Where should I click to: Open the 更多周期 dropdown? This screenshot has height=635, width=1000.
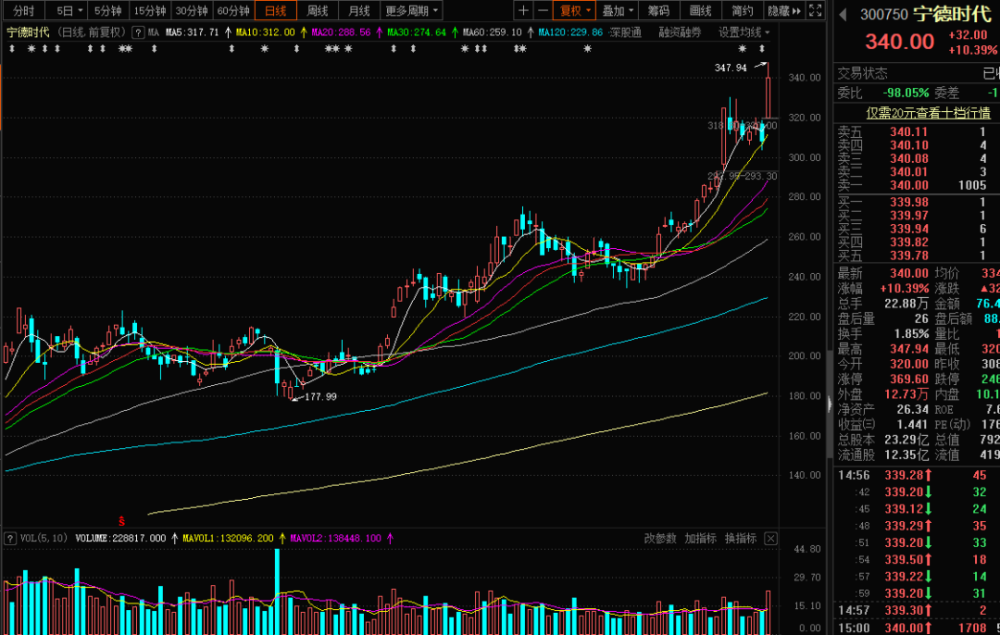click(x=410, y=11)
